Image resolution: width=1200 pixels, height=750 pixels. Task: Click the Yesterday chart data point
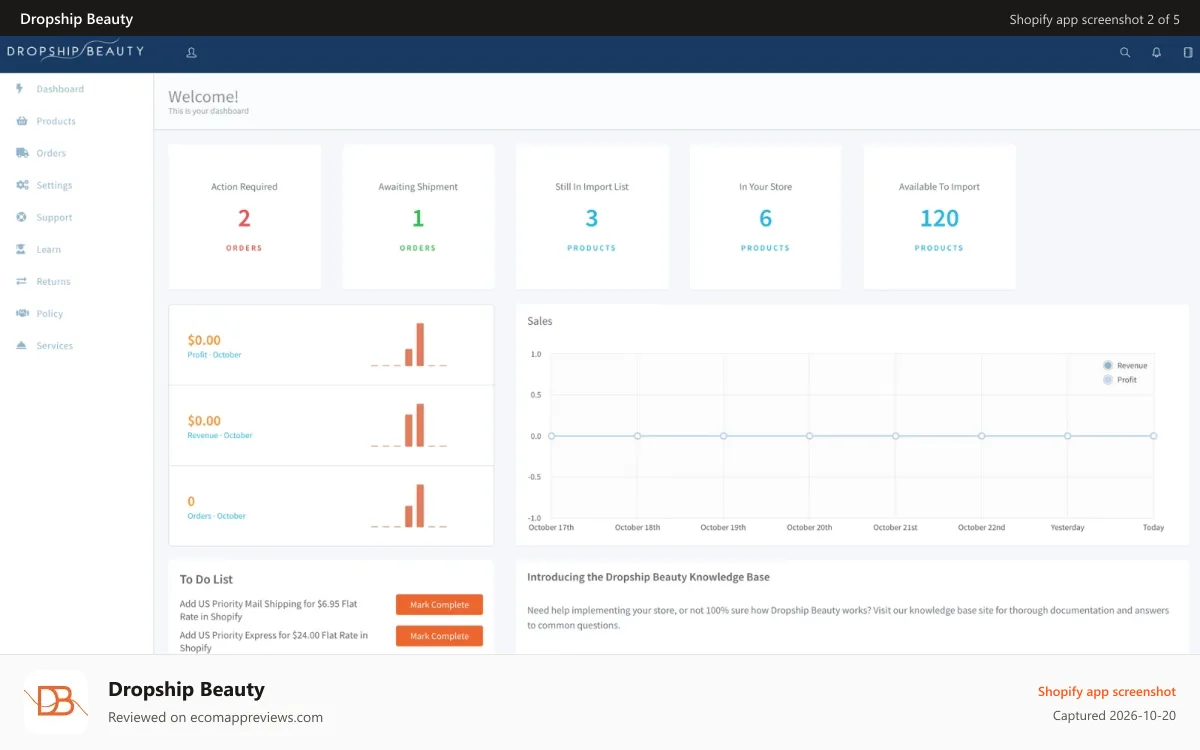click(1067, 436)
